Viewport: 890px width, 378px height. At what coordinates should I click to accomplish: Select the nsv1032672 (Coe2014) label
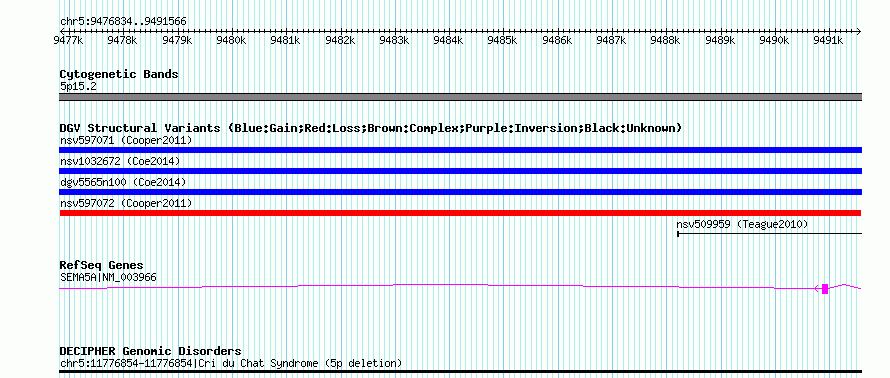[x=120, y=161]
